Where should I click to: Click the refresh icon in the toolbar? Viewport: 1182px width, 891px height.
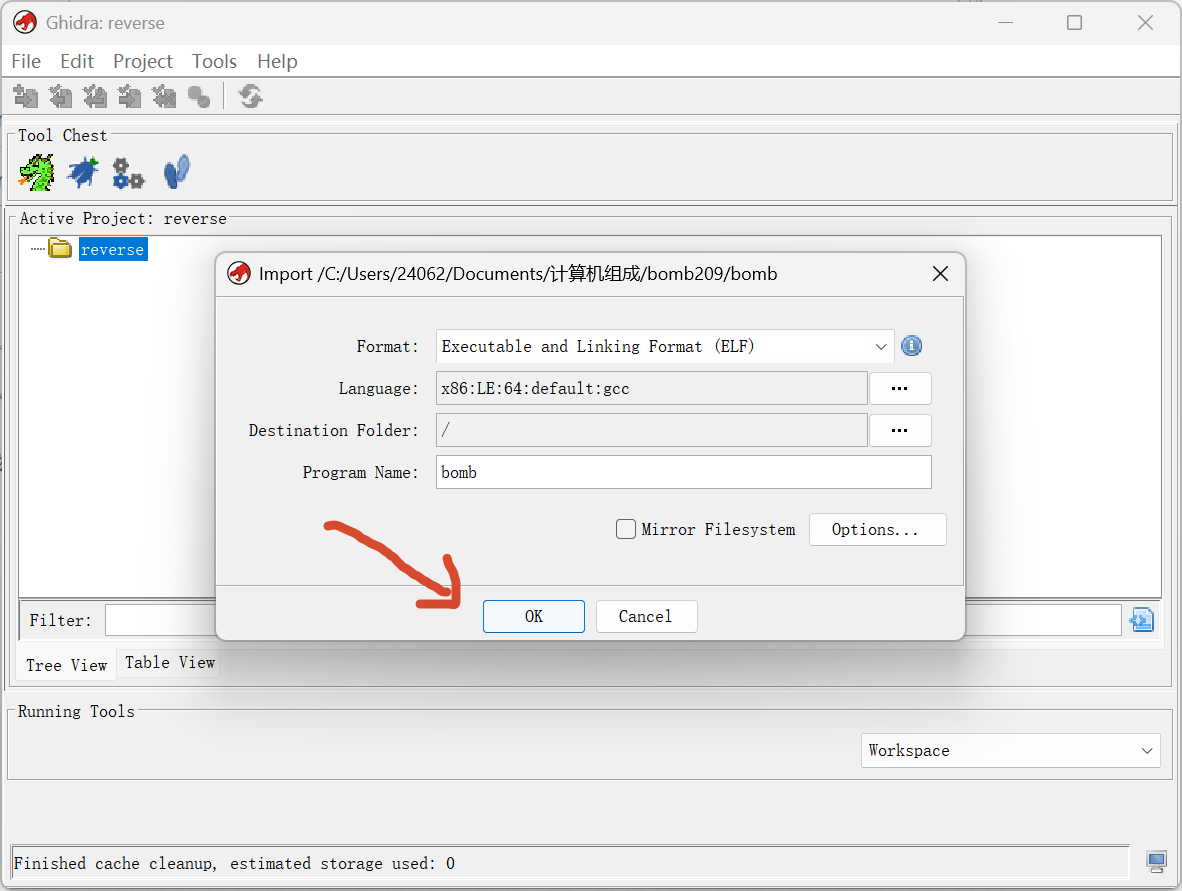coord(249,96)
